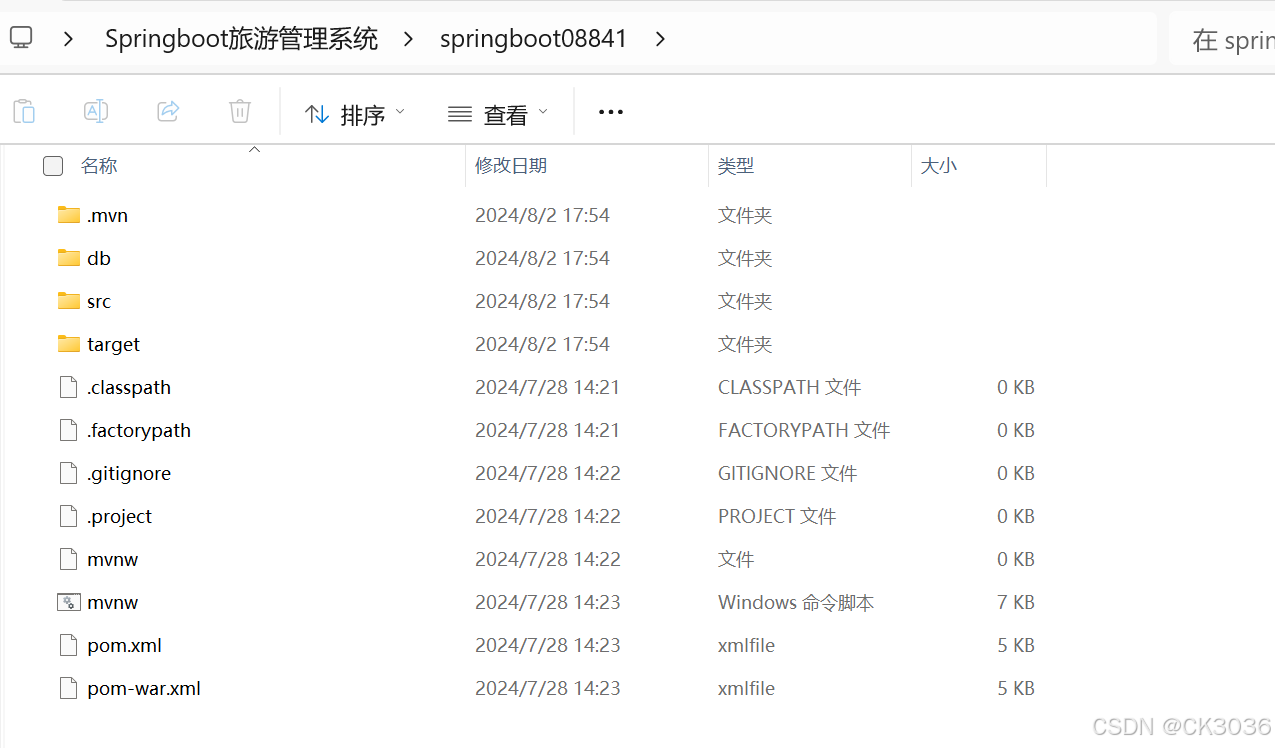Select the db folder icon

click(x=68, y=258)
